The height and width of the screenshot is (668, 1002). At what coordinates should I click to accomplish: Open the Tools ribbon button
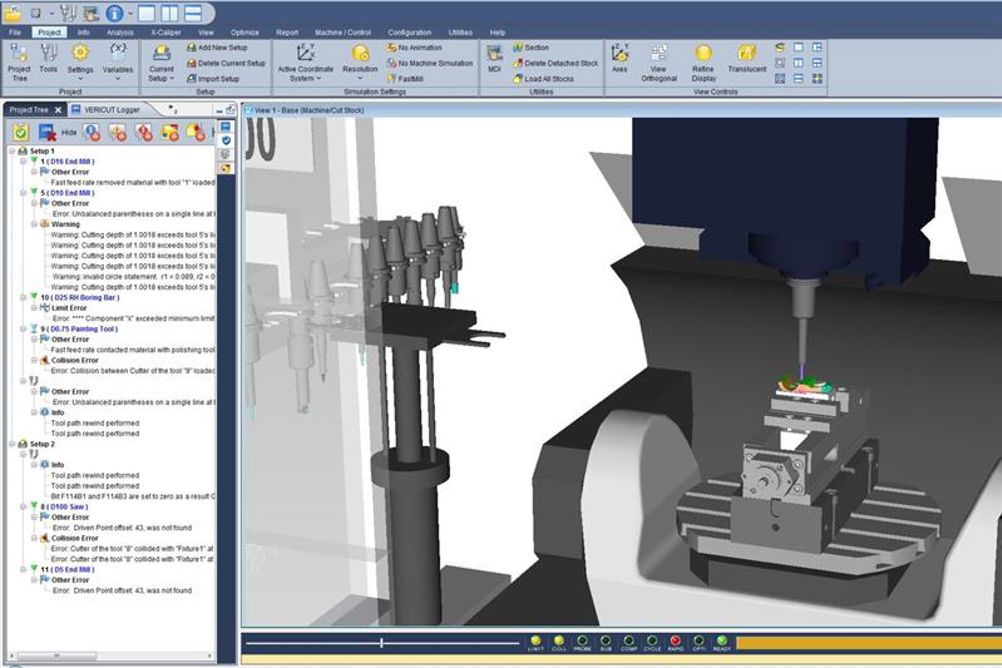click(48, 59)
